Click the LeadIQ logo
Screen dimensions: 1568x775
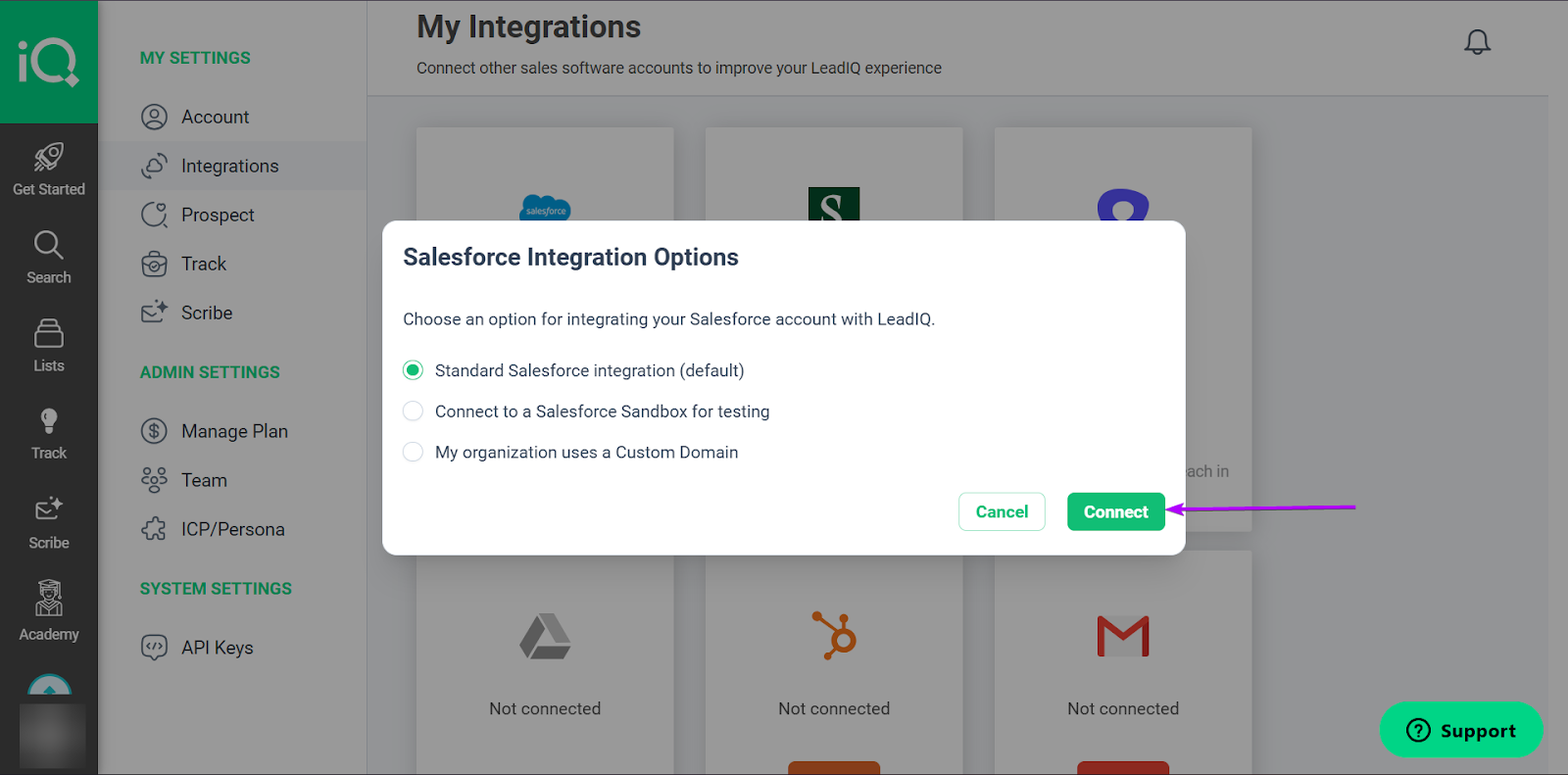coord(48,62)
